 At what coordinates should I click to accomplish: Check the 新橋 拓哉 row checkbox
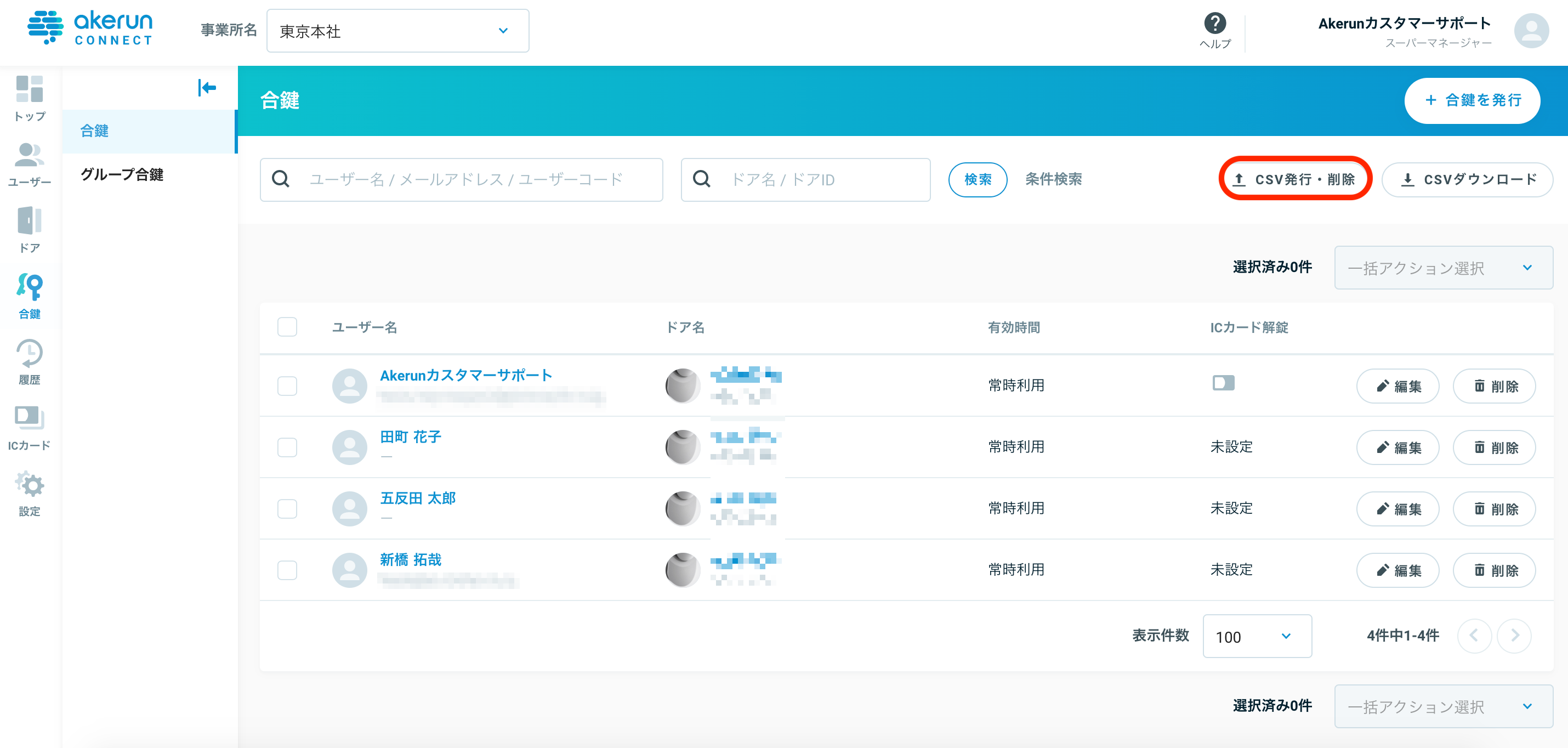287,570
